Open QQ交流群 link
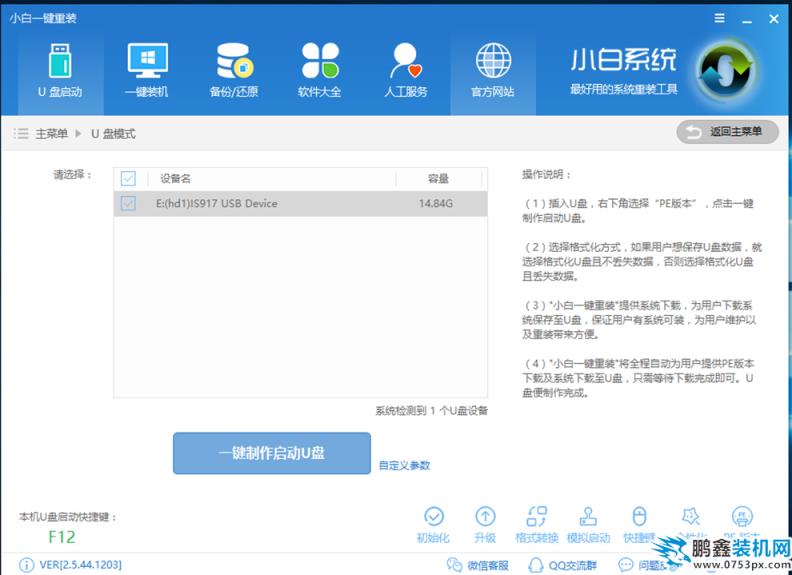 click(562, 565)
